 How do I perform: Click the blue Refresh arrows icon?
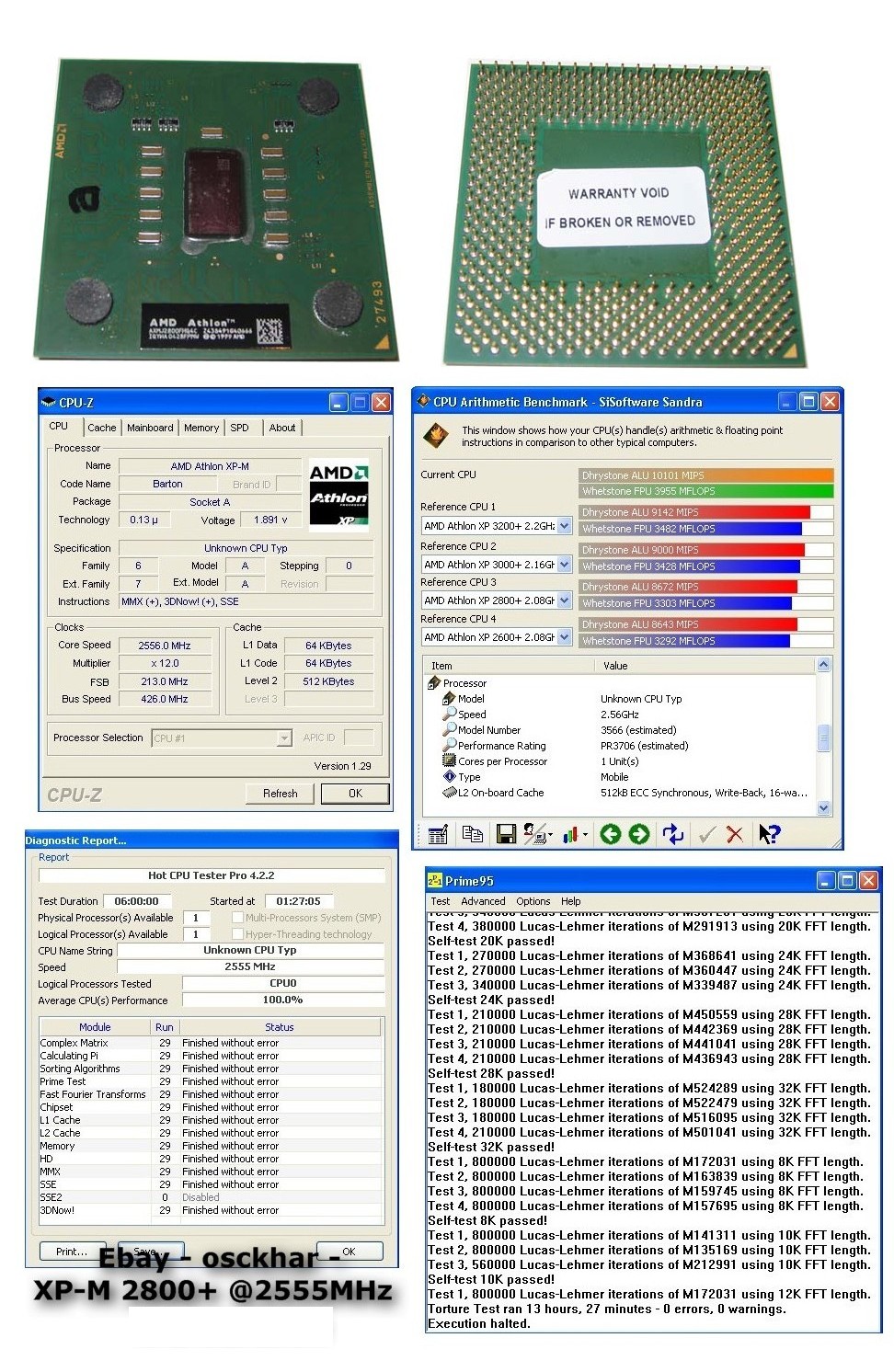click(673, 834)
